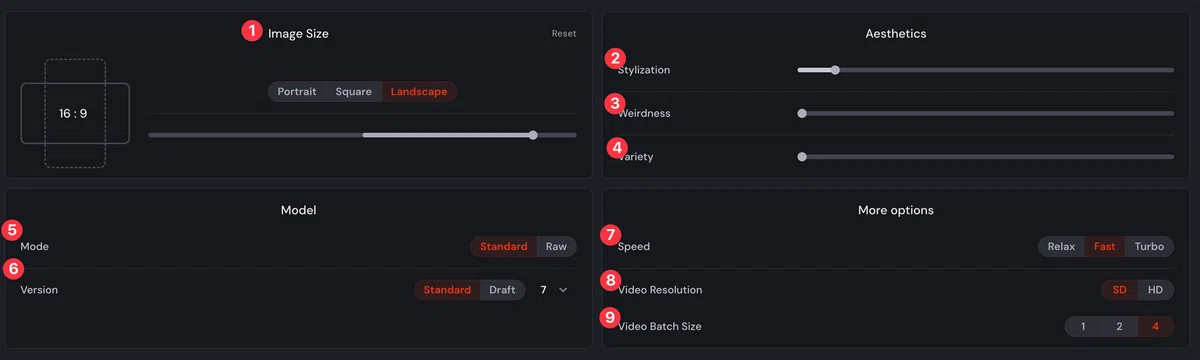
Task: Reset the image size settings
Action: [564, 33]
